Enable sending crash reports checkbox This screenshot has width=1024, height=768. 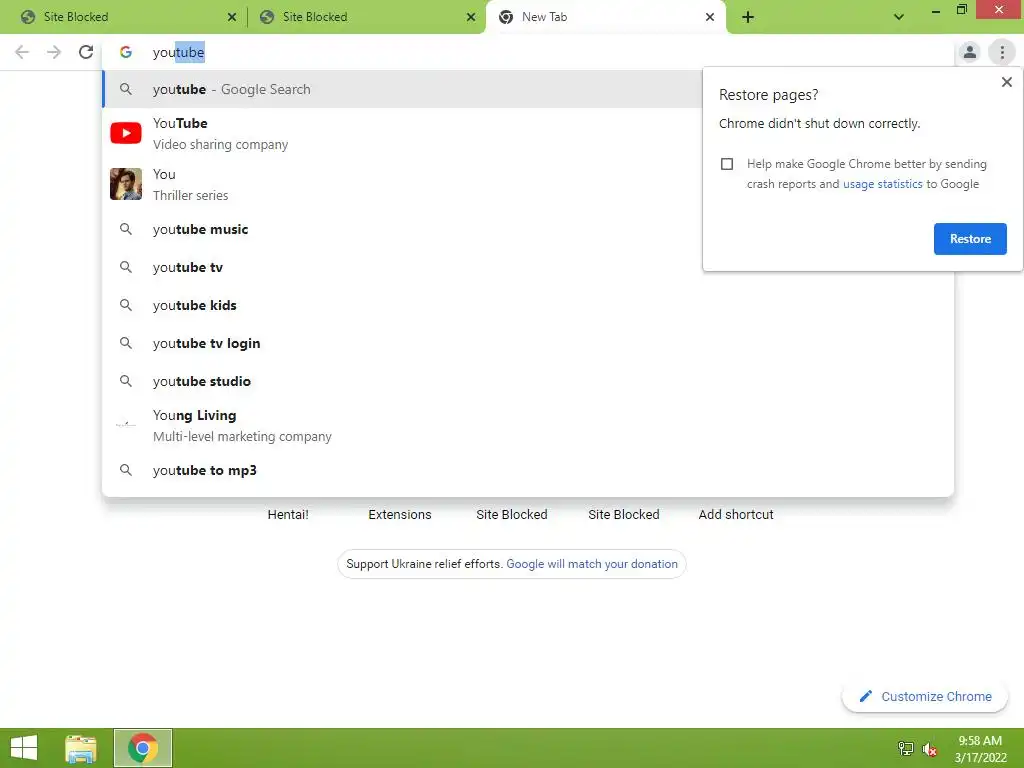[727, 164]
